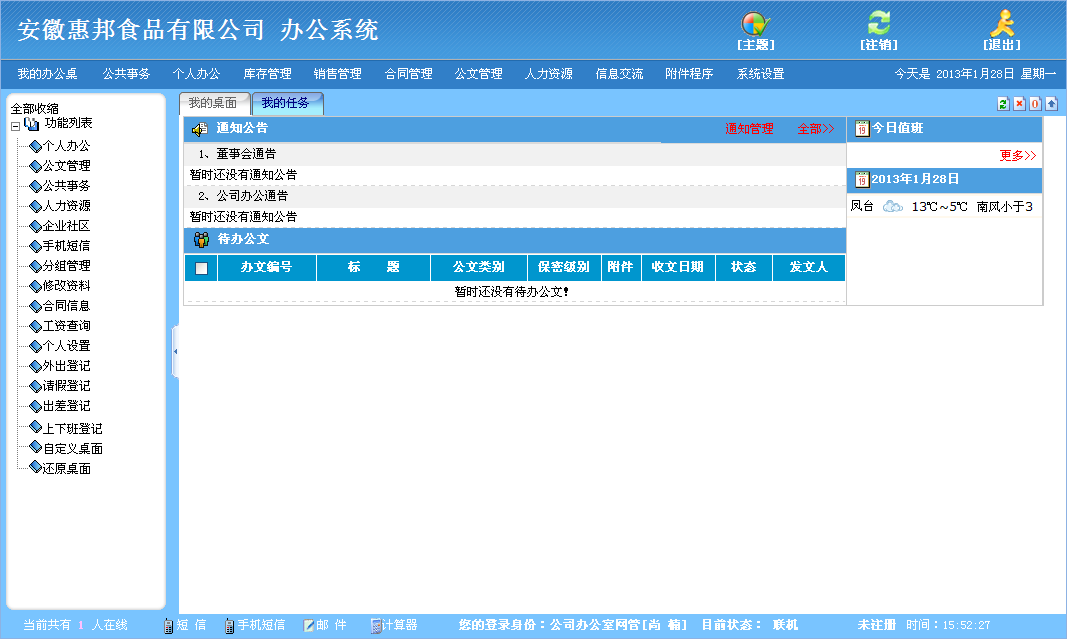Open the 系统设置 menu
The height and width of the screenshot is (639, 1067).
tap(760, 74)
